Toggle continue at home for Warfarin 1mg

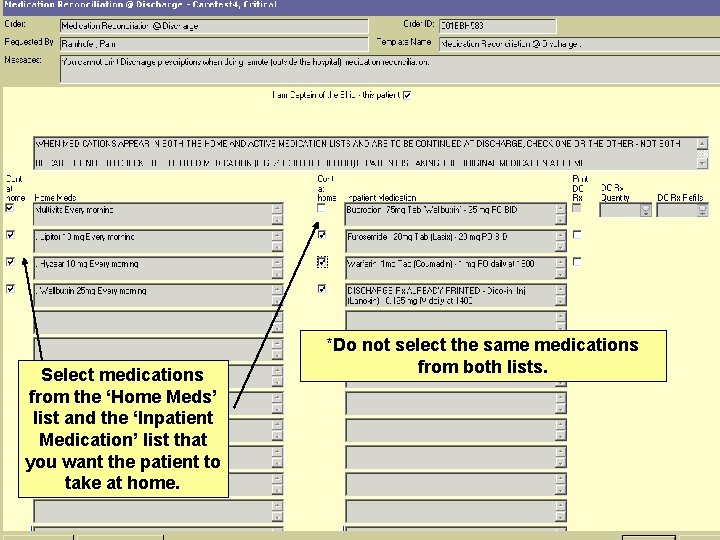pyautogui.click(x=322, y=262)
